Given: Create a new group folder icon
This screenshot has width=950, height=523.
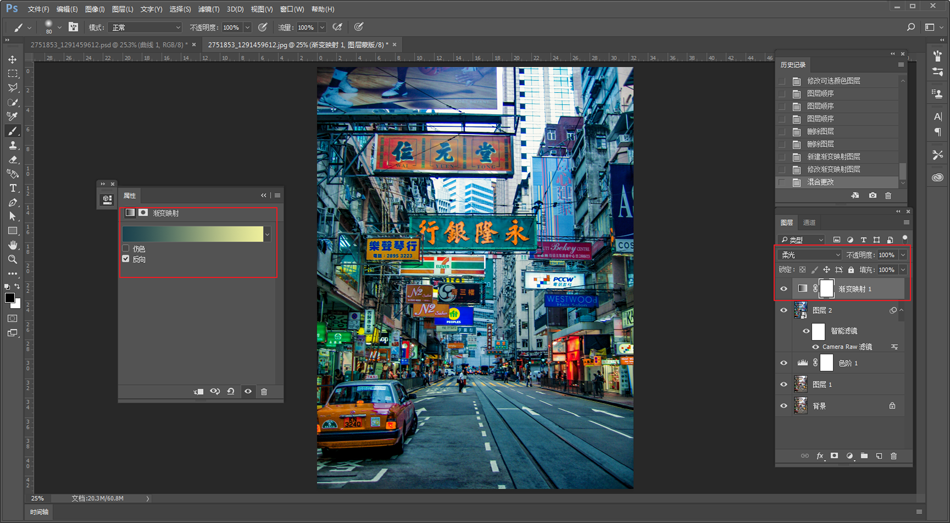Looking at the screenshot, I should coord(864,456).
